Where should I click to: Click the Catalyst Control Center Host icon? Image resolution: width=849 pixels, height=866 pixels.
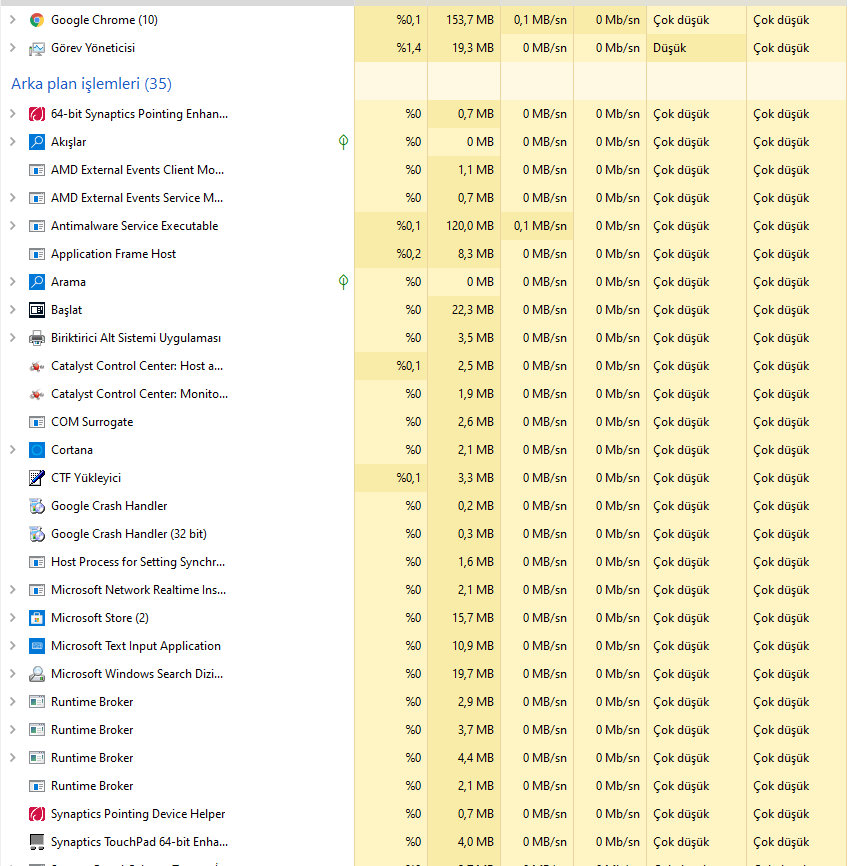pos(36,366)
